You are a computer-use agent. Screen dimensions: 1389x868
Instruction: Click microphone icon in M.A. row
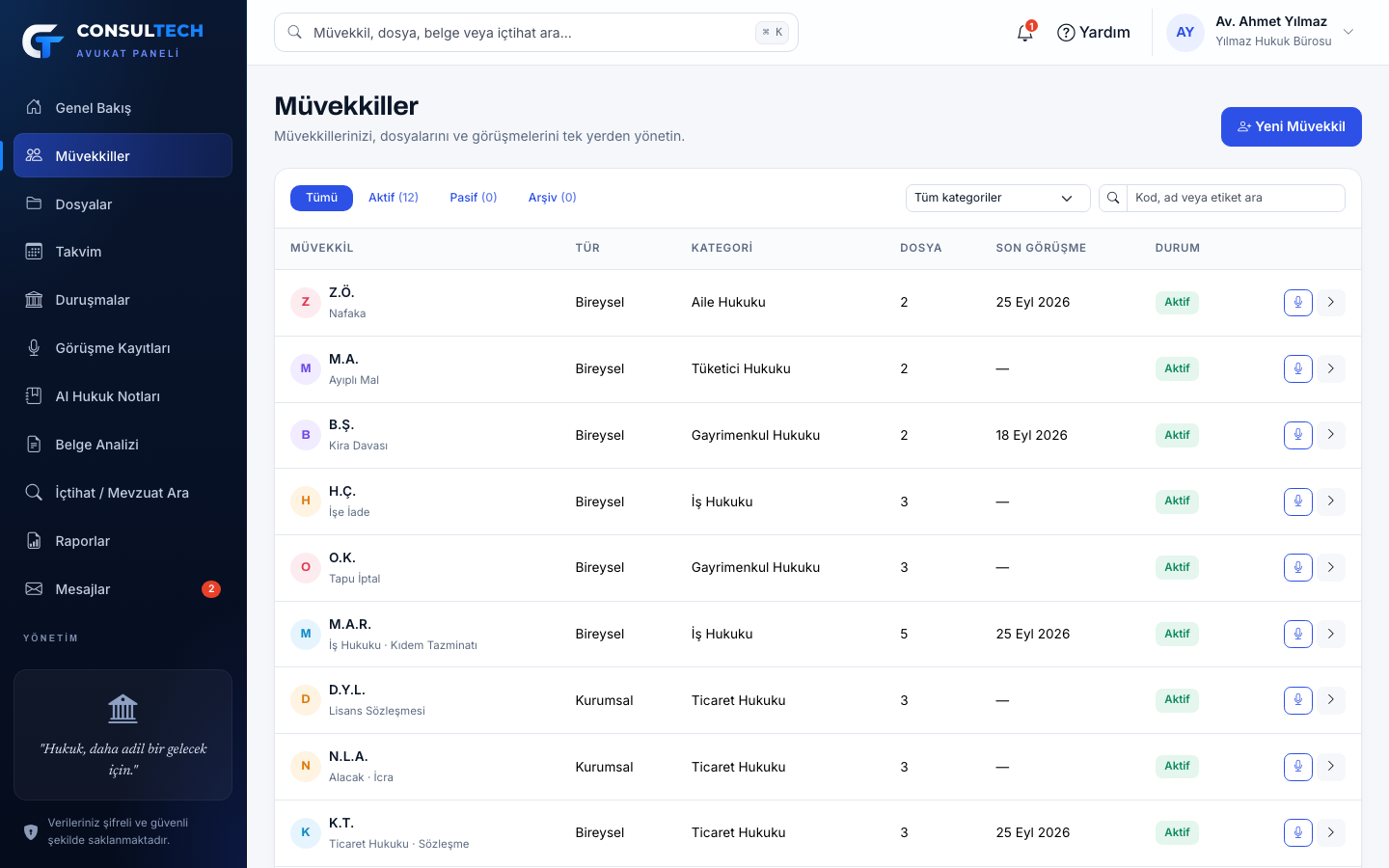pos(1298,368)
